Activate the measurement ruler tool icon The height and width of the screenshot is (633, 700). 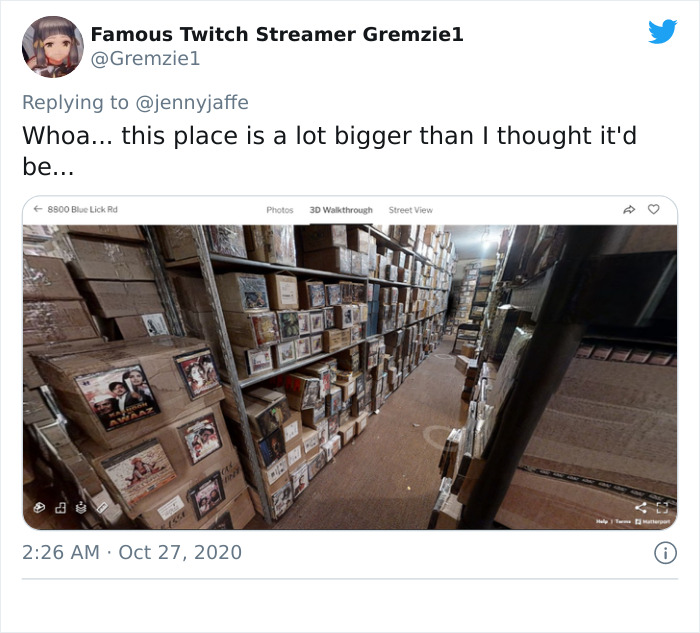click(102, 507)
